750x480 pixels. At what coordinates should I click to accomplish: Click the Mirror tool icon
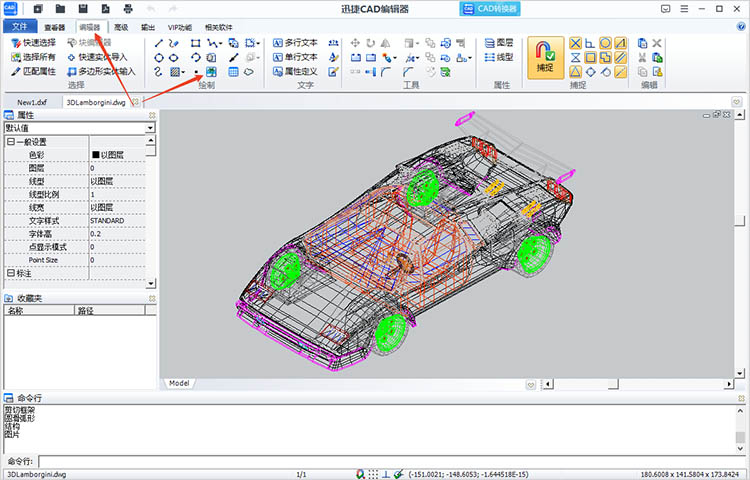click(x=386, y=43)
